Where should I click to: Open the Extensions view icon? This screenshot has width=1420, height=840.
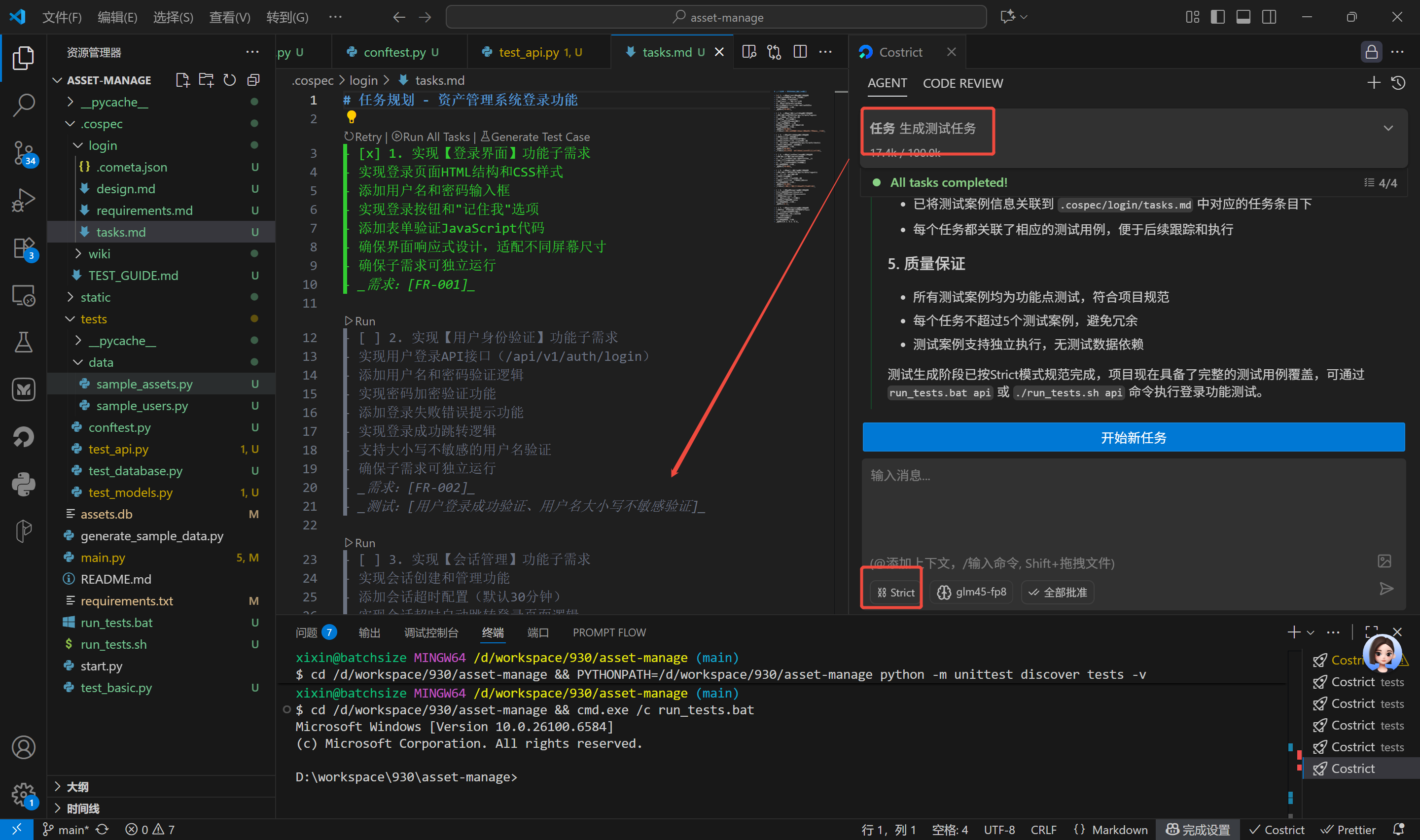coord(23,248)
